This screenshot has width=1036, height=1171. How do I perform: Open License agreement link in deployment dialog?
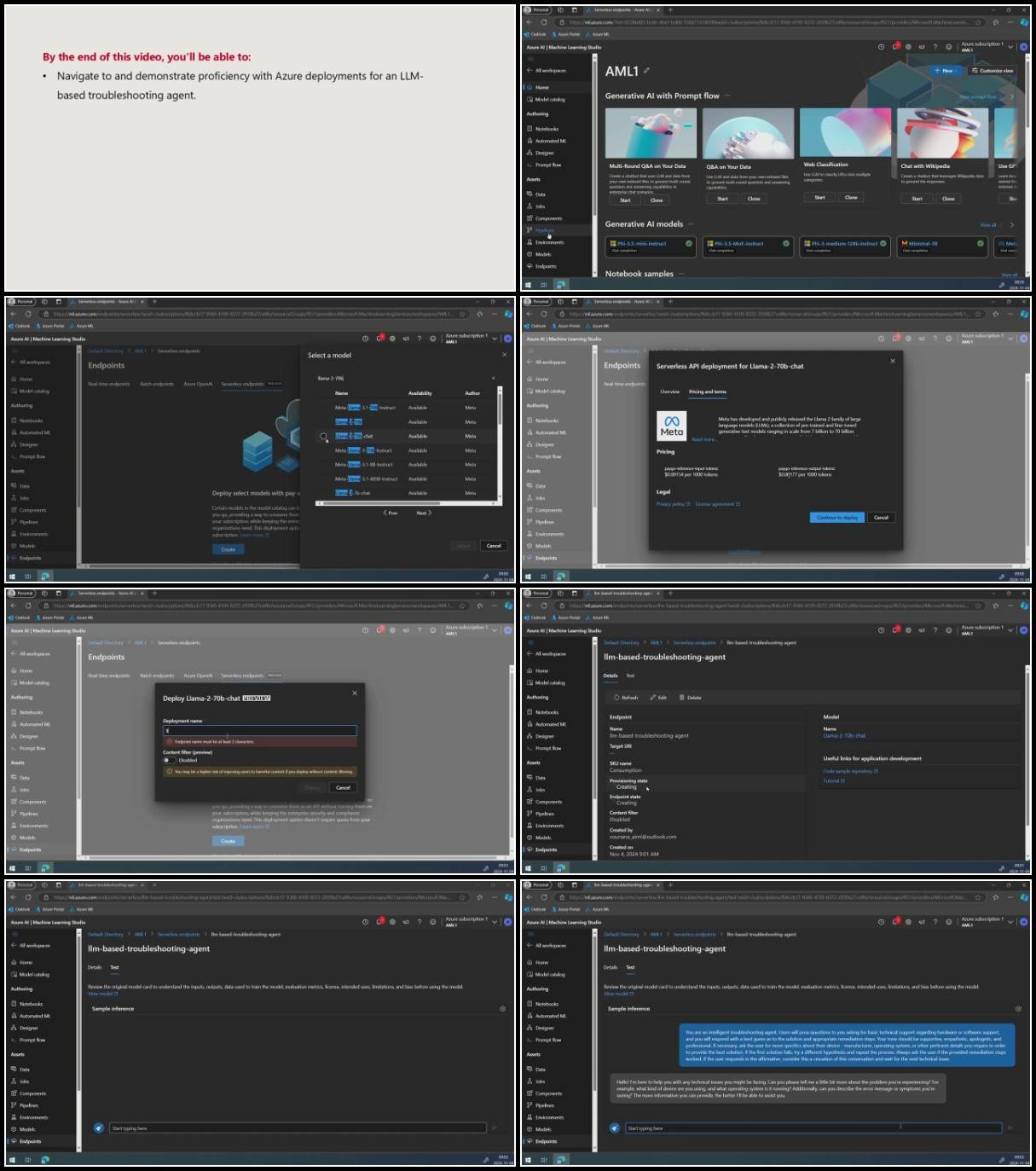(x=718, y=504)
